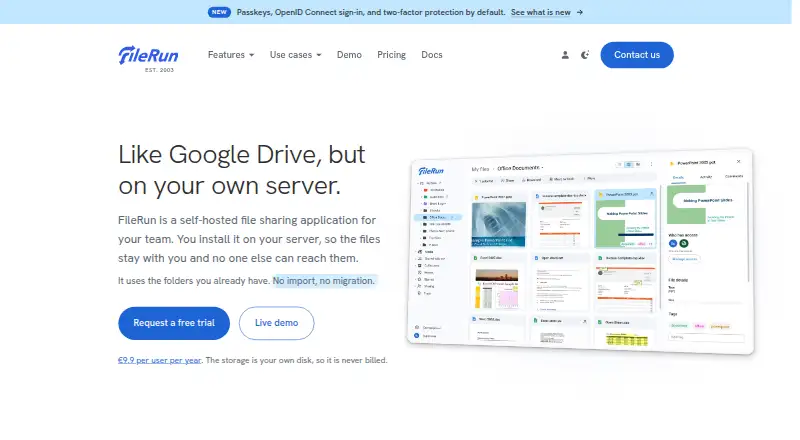Open the Docs nav item
800x440 pixels.
(x=432, y=55)
